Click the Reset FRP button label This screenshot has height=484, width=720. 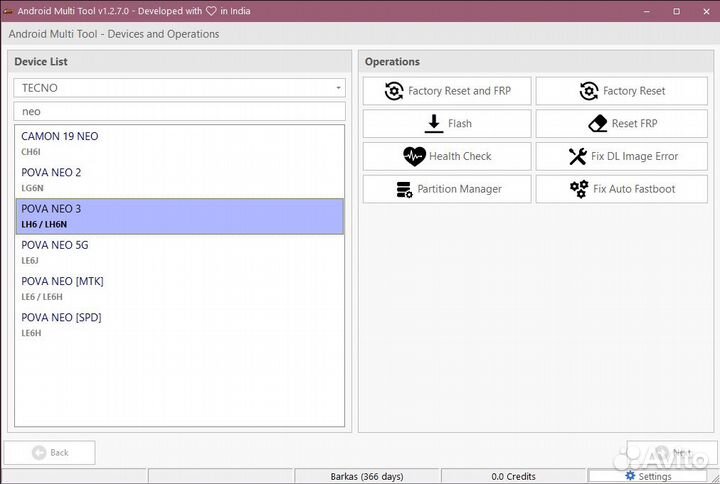634,124
